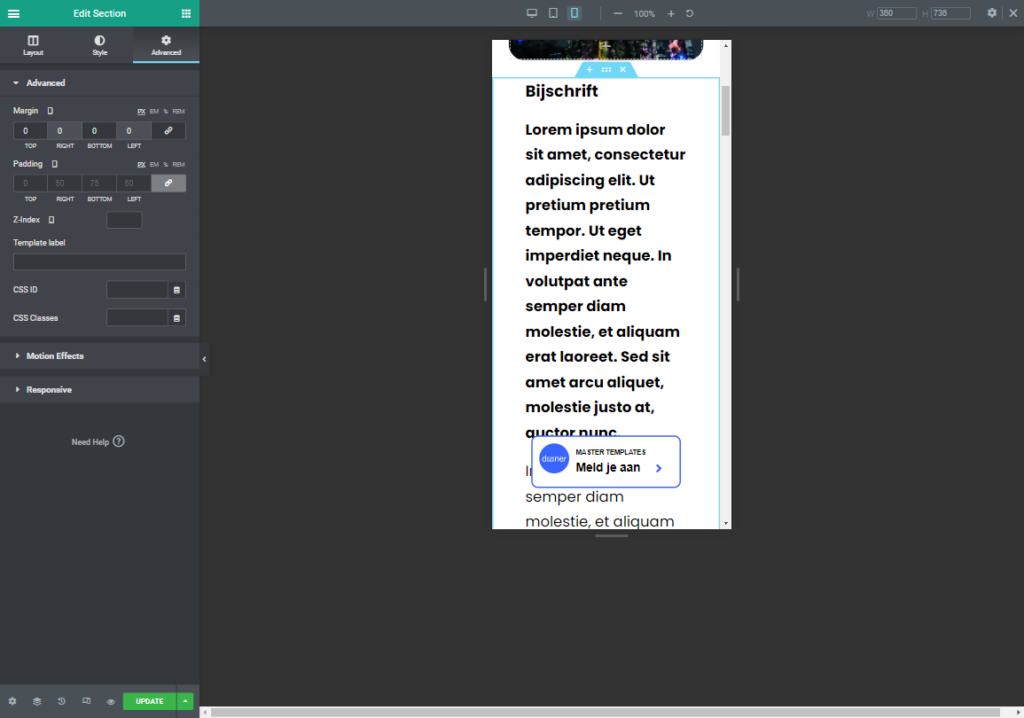
Task: Switch to tablet preview device
Action: (553, 13)
